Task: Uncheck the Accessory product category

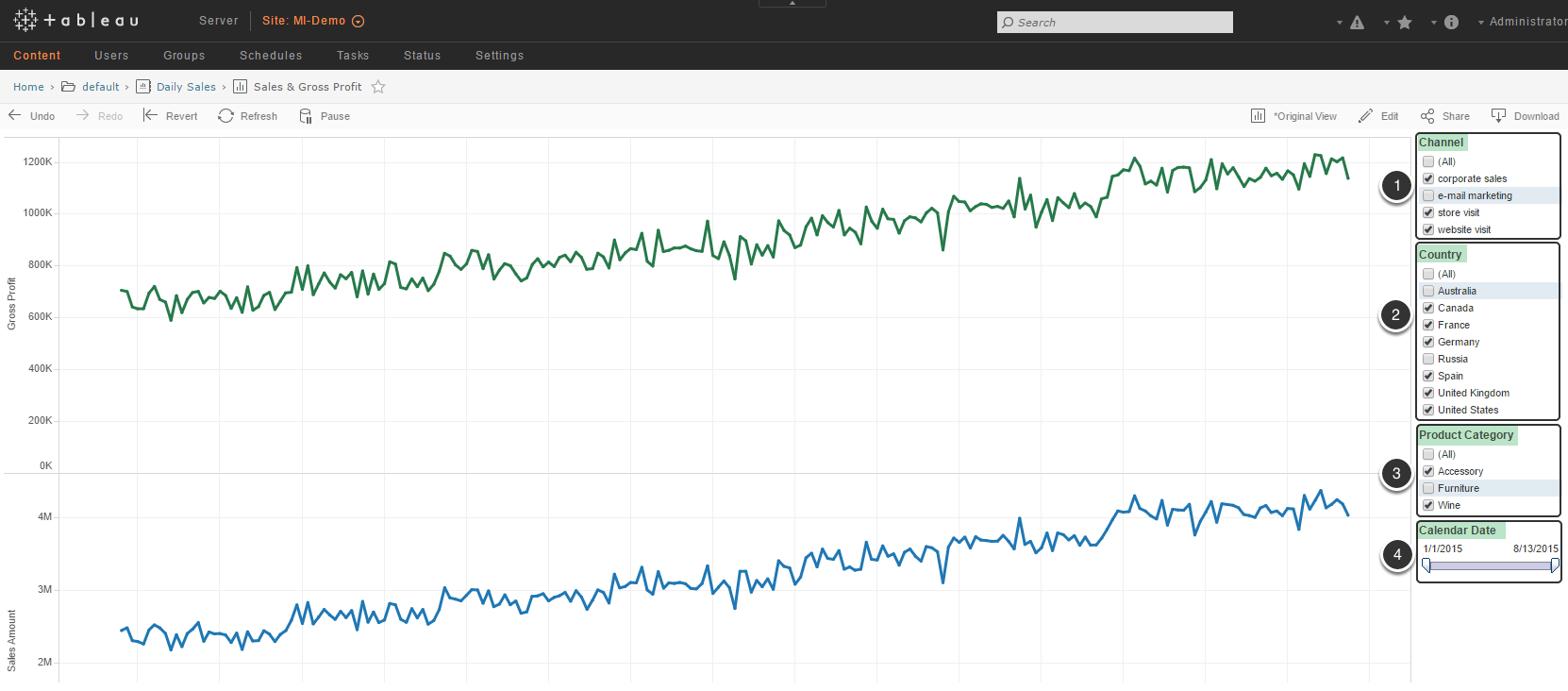Action: (1428, 471)
